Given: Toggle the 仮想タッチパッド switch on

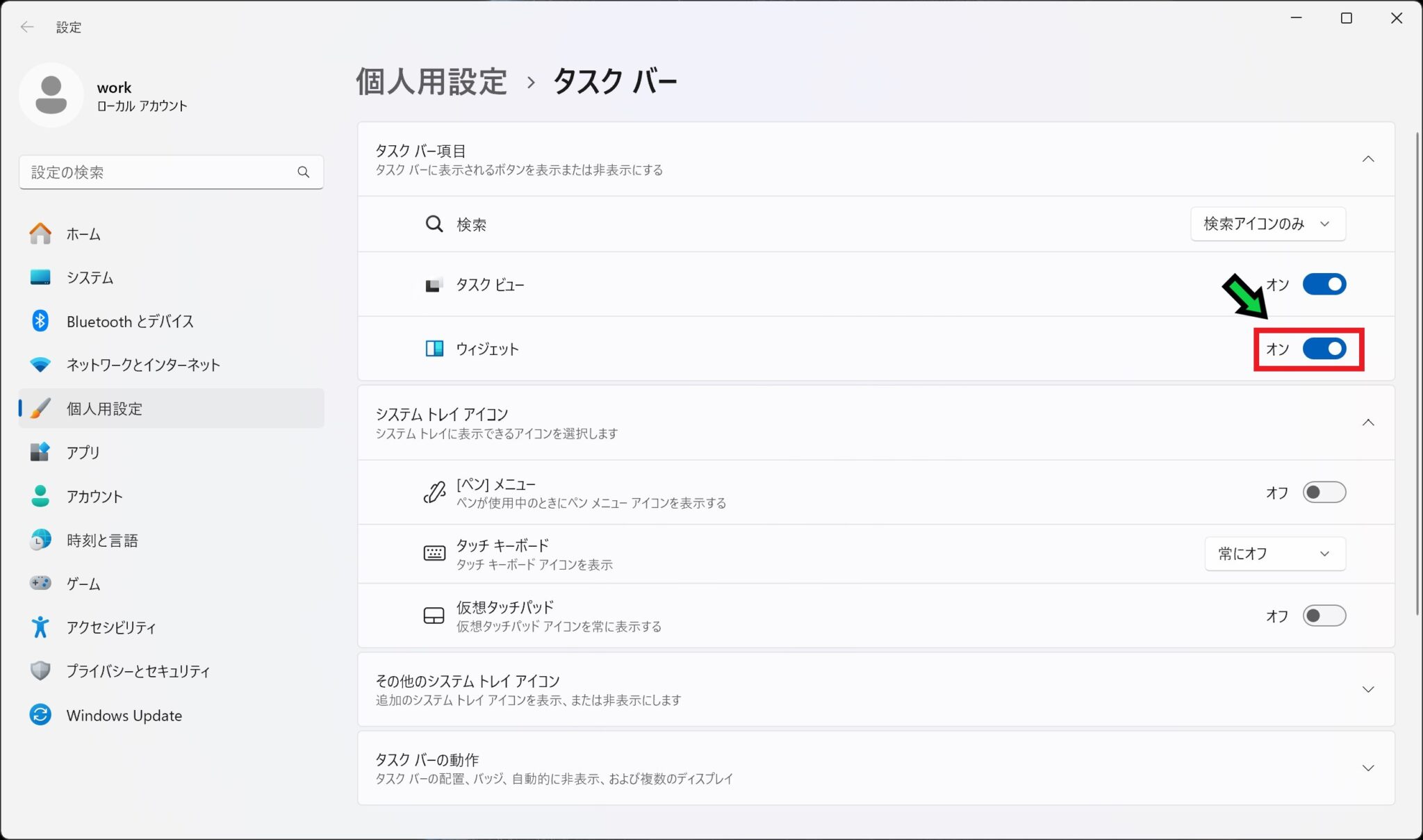Looking at the screenshot, I should tap(1324, 616).
